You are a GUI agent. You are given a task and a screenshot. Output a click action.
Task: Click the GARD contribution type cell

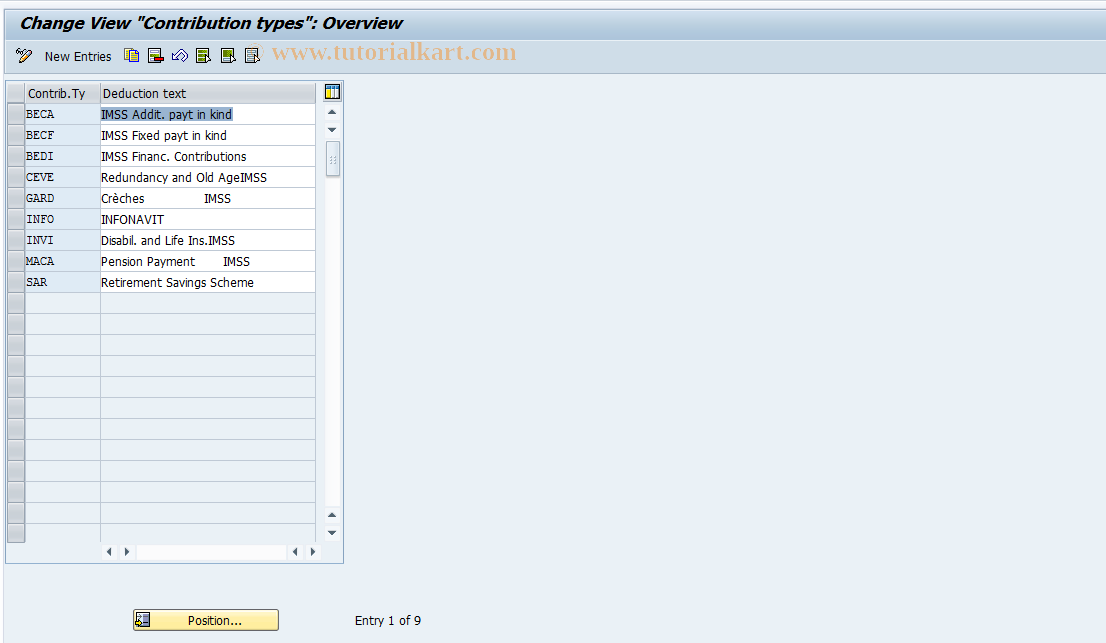[63, 199]
